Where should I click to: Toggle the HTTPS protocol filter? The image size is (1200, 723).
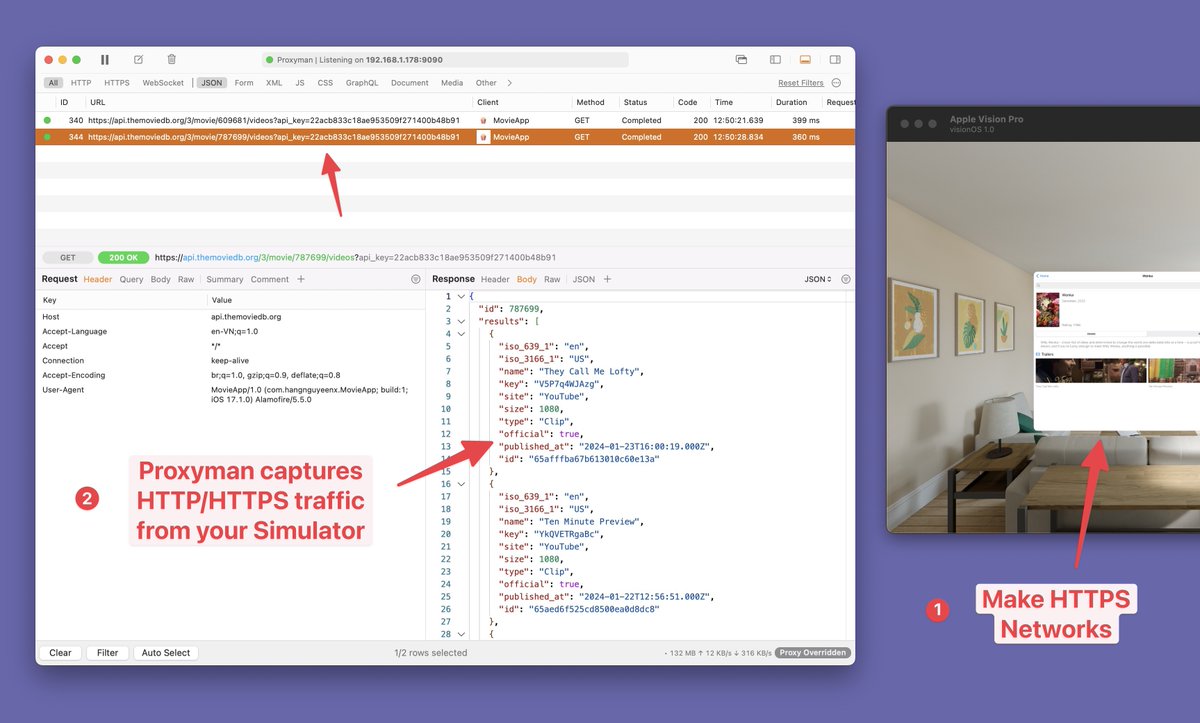(117, 83)
